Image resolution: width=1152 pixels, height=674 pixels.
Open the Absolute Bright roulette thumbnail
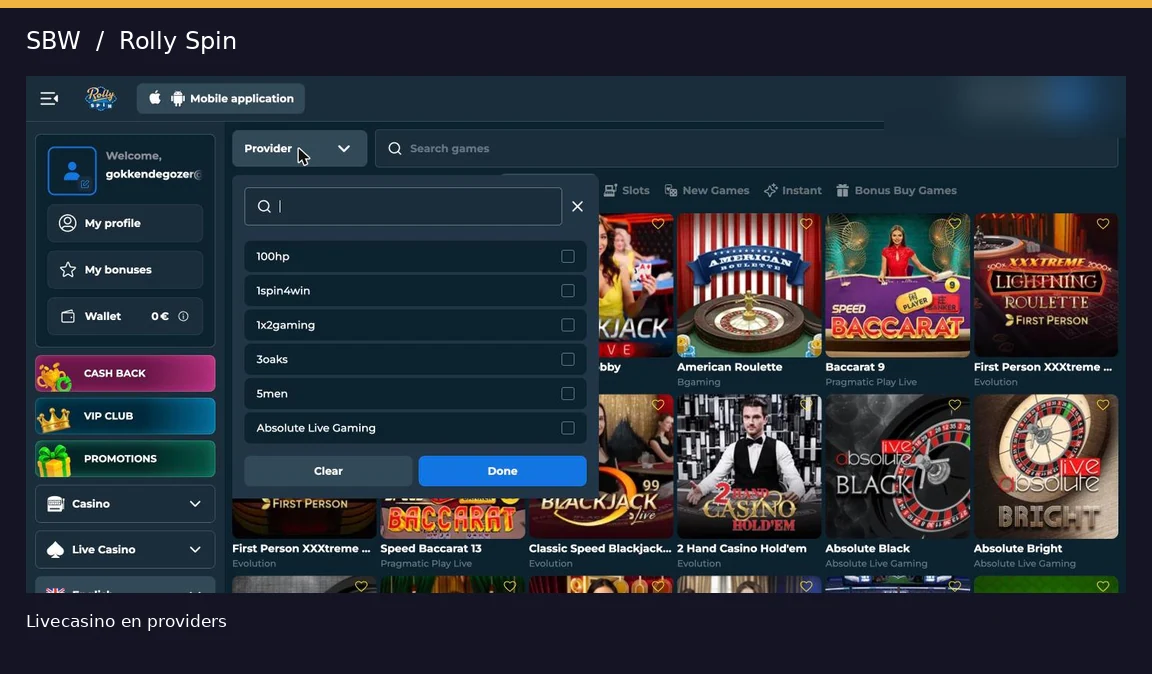click(x=1046, y=467)
